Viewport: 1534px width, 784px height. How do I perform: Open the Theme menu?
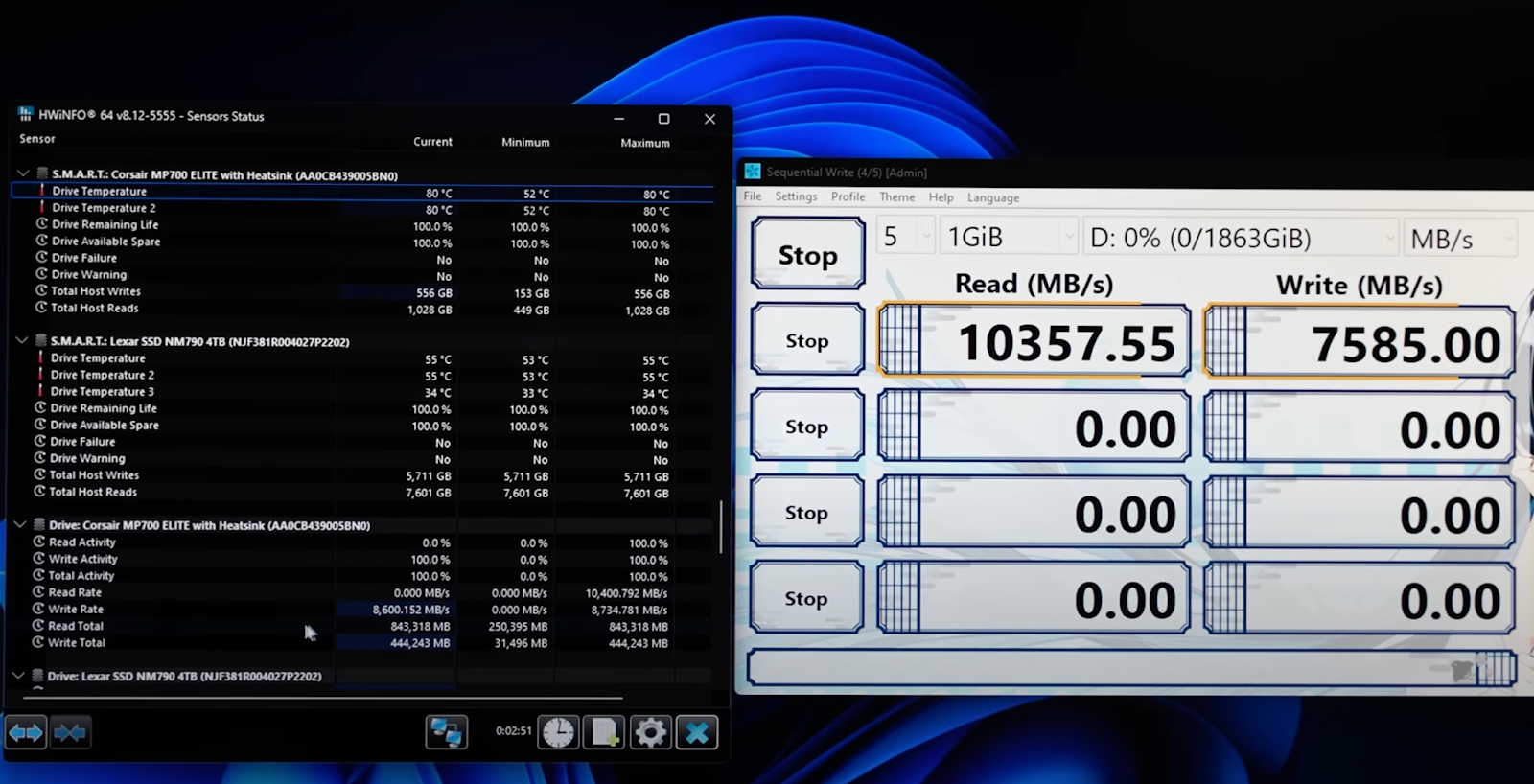click(897, 196)
